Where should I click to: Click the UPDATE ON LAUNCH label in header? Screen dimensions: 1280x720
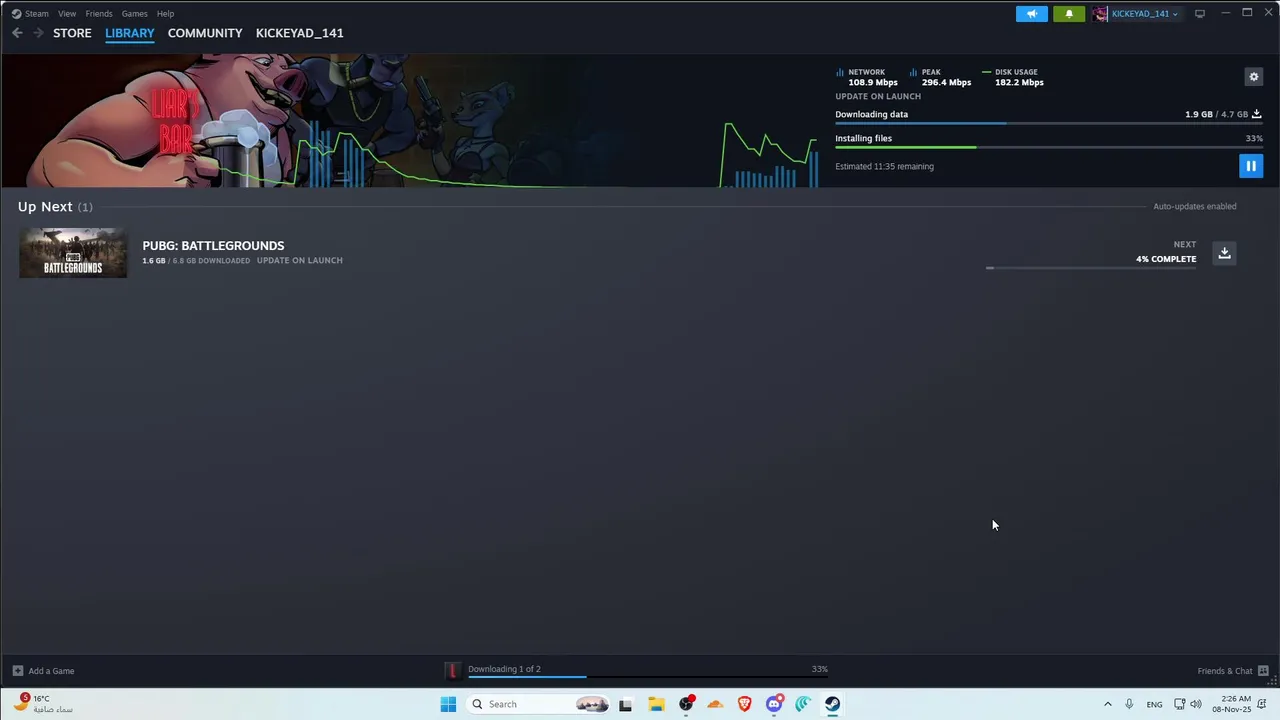coord(878,97)
